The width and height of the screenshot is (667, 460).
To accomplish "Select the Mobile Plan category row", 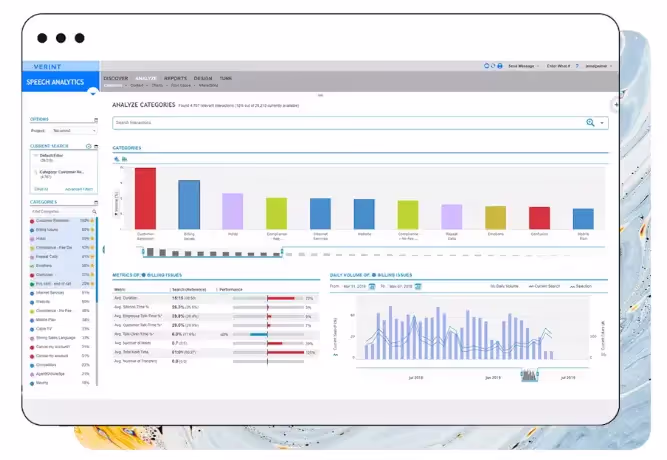I will (63, 320).
